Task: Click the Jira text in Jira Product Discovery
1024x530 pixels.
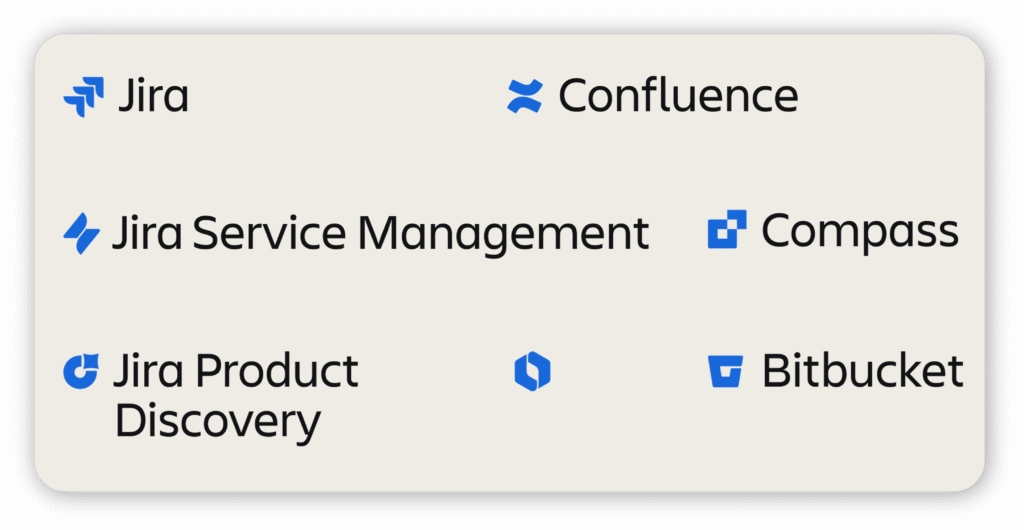Action: (x=149, y=371)
